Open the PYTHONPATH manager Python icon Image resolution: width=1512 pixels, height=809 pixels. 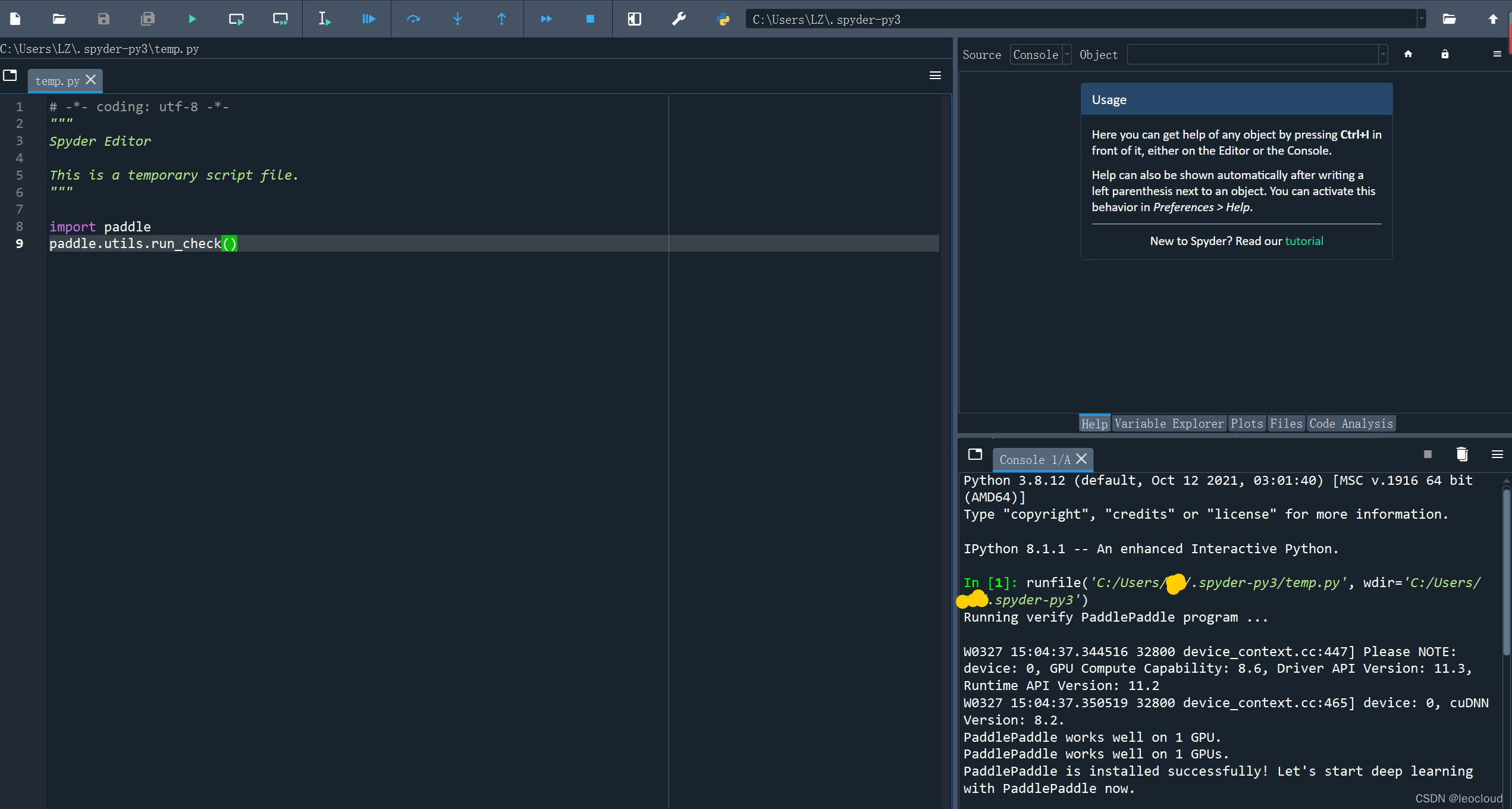[723, 19]
